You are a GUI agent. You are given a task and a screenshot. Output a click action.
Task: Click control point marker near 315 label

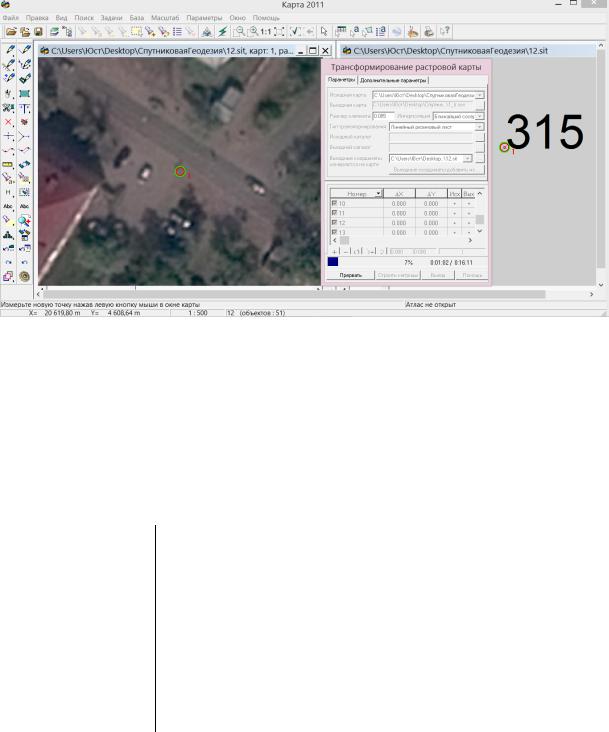[504, 148]
